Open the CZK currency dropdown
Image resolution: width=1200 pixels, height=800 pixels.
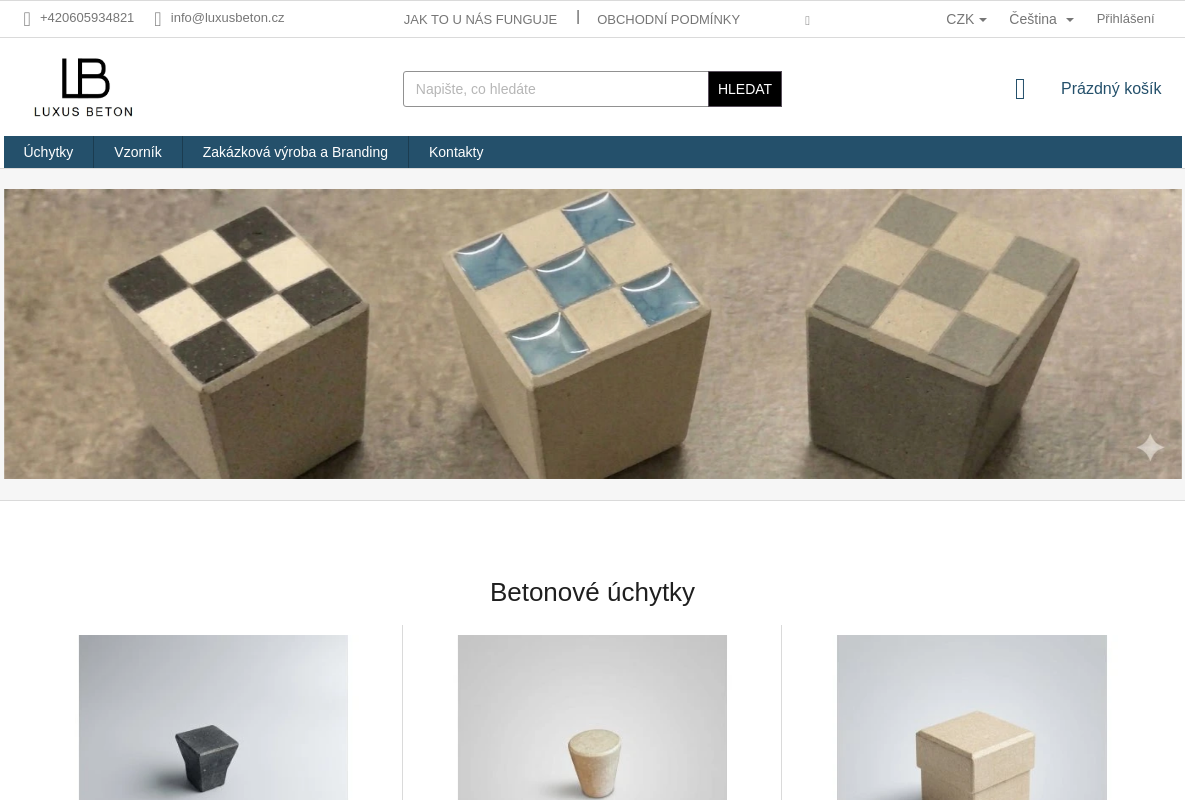click(x=966, y=19)
